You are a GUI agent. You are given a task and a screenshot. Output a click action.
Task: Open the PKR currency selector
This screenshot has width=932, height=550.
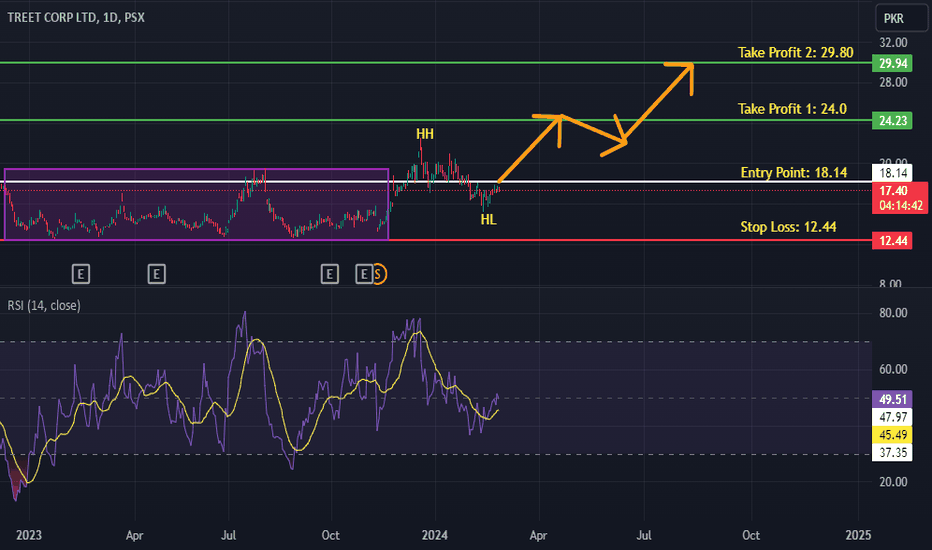tap(901, 18)
